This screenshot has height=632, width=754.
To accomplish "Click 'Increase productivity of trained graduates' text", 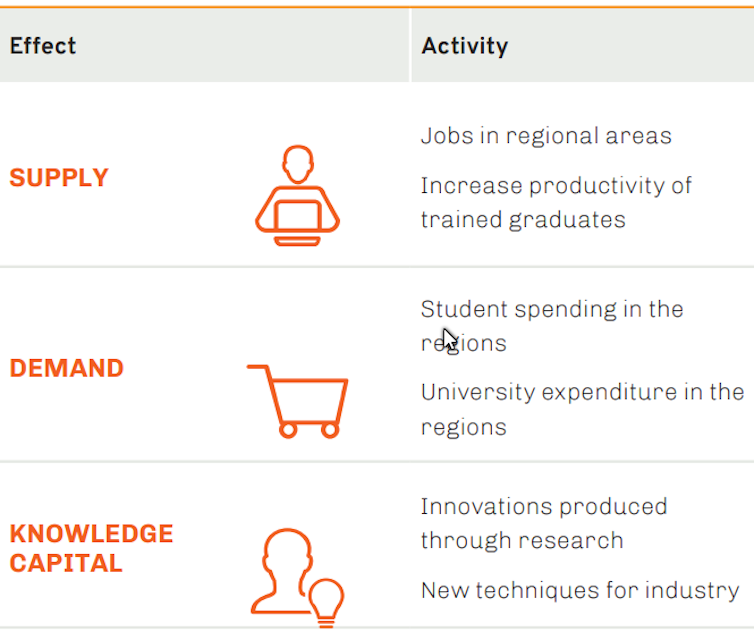I will point(555,202).
